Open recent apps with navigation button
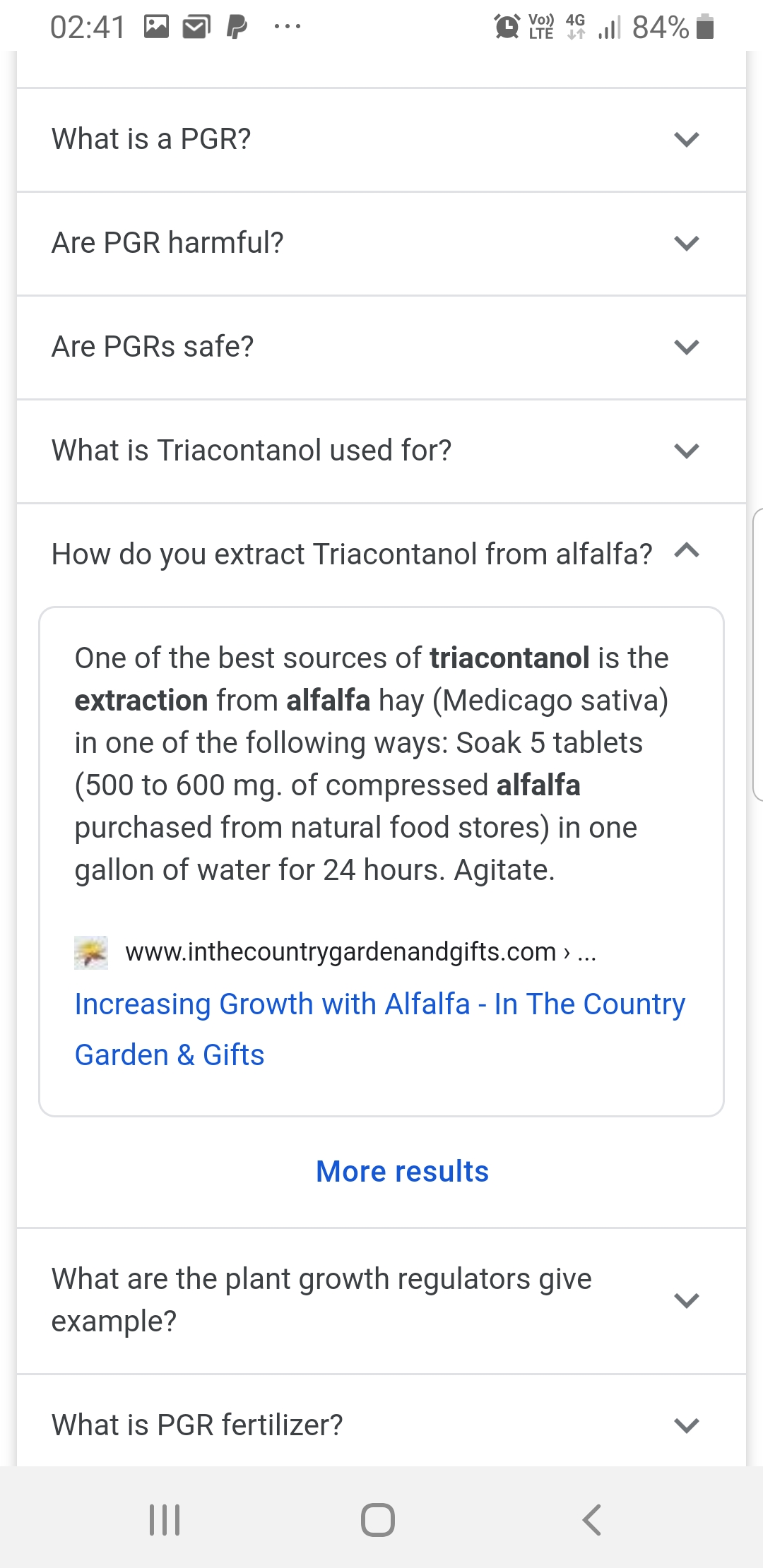763x1568 pixels. [165, 1519]
